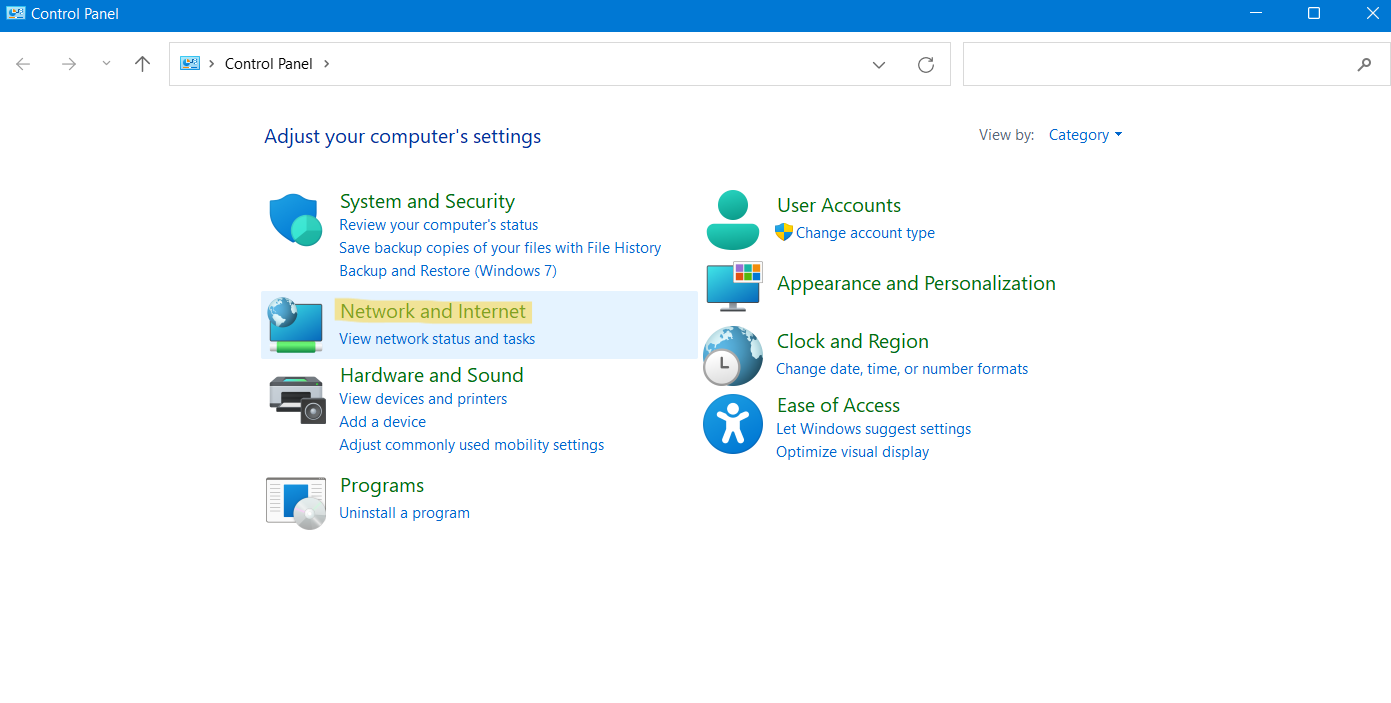Screen dimensions: 1391x703
Task: Click the Appearance and Personalization monitor icon
Action: 734,286
